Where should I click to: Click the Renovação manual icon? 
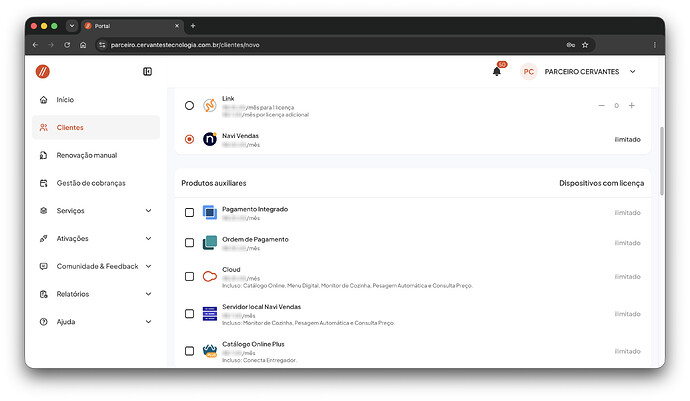point(44,155)
